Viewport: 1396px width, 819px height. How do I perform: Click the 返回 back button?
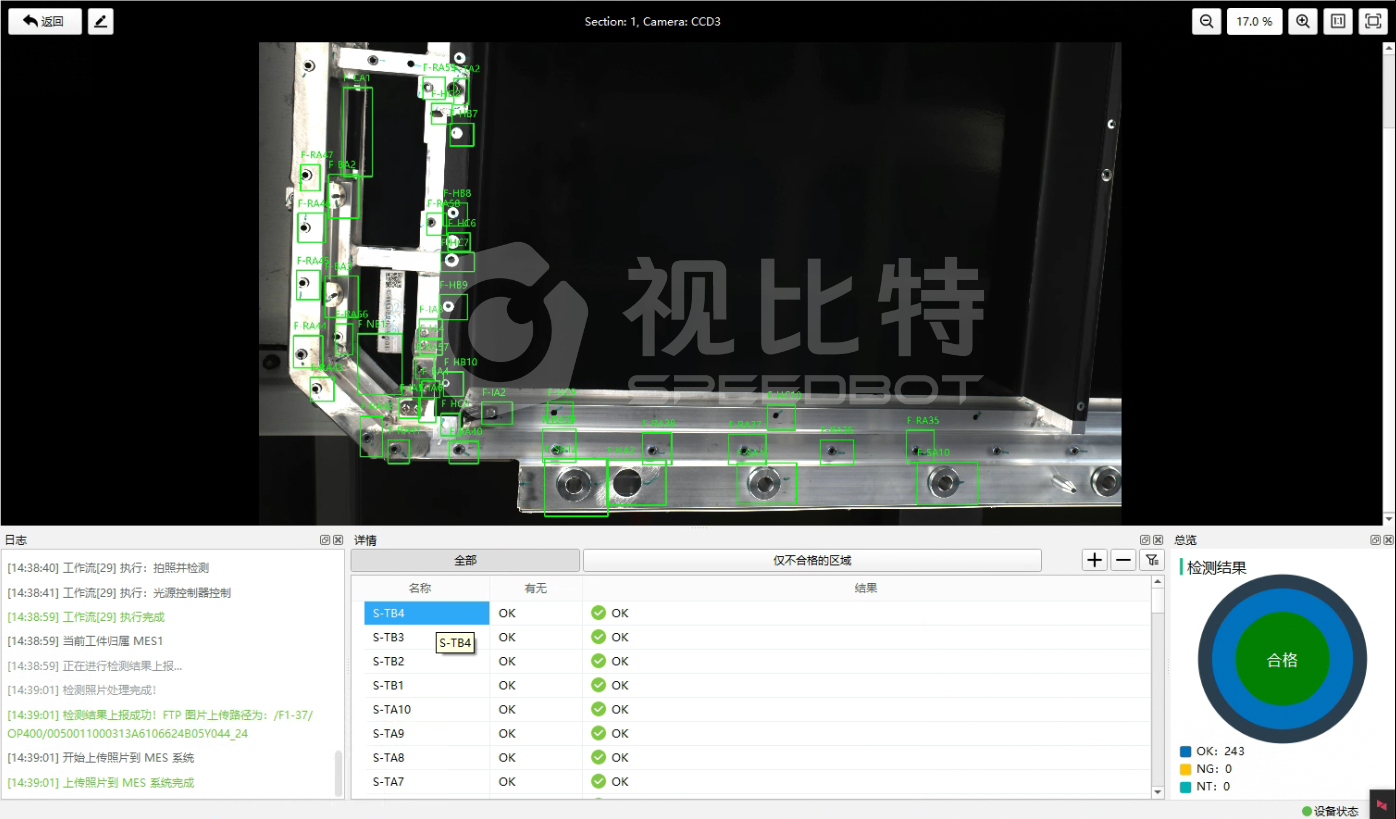(x=45, y=21)
